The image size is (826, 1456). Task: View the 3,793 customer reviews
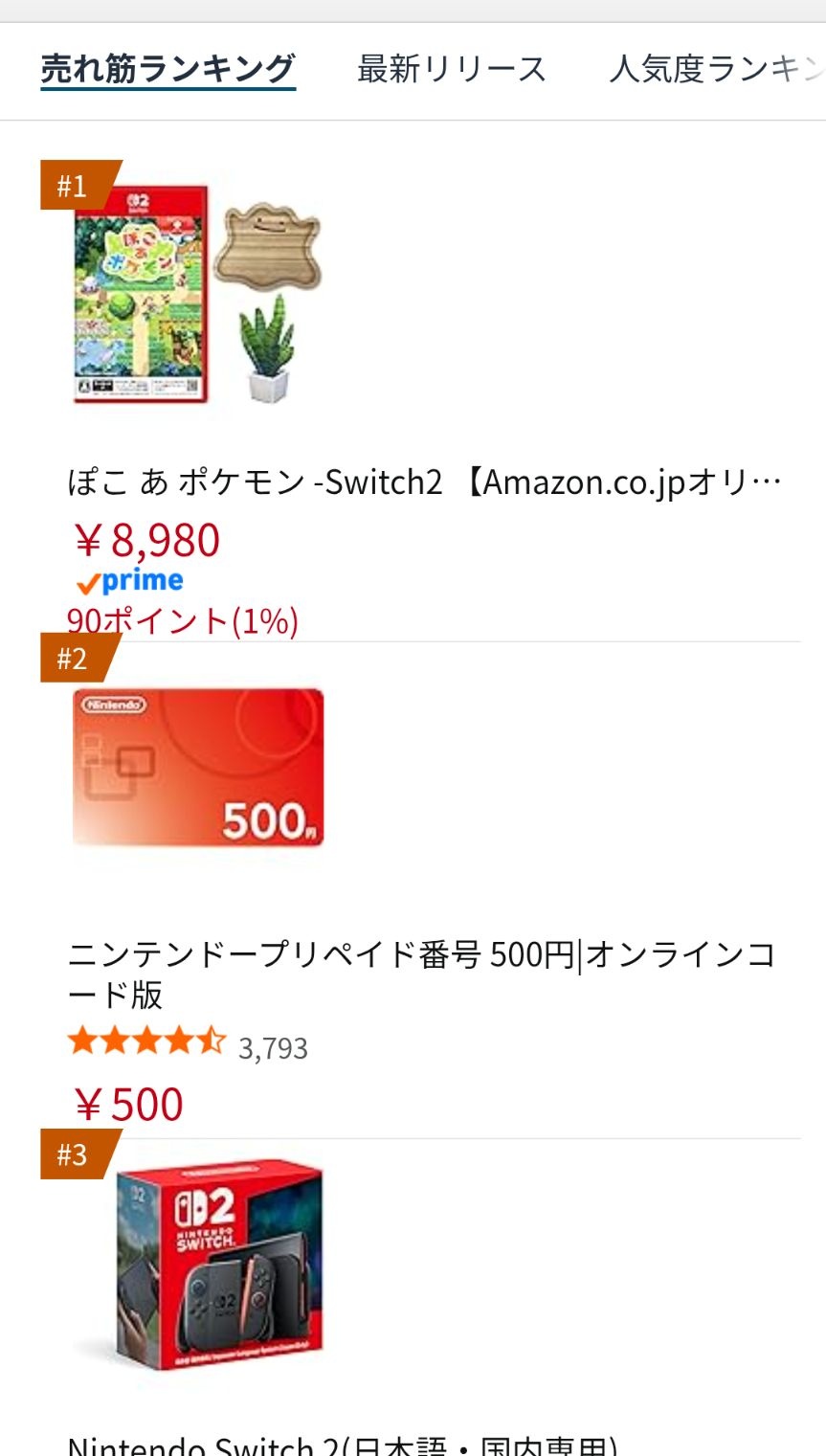pyautogui.click(x=273, y=1049)
